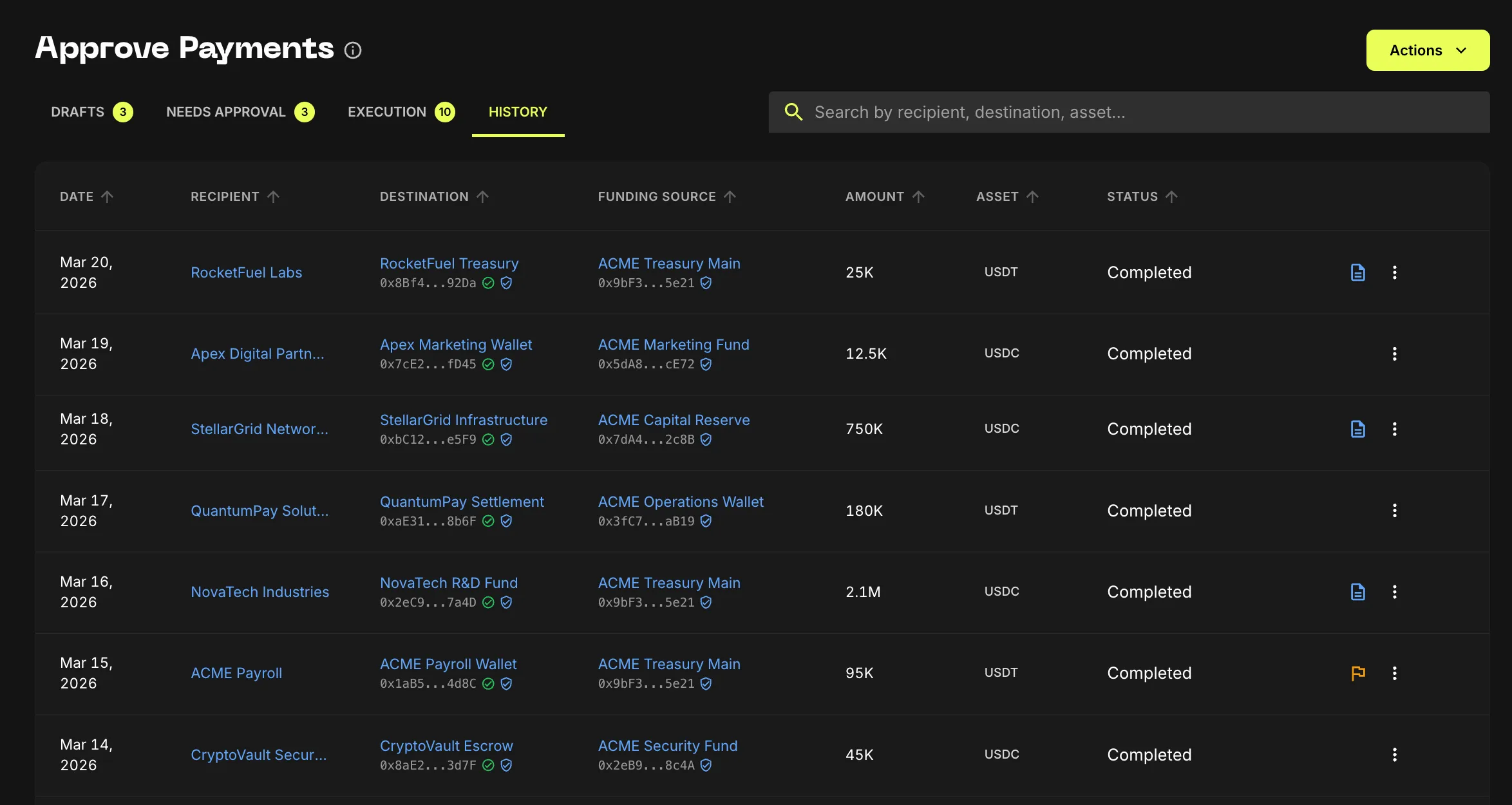Open ACME Security Fund funding source
The width and height of the screenshot is (1512, 805).
(x=668, y=746)
